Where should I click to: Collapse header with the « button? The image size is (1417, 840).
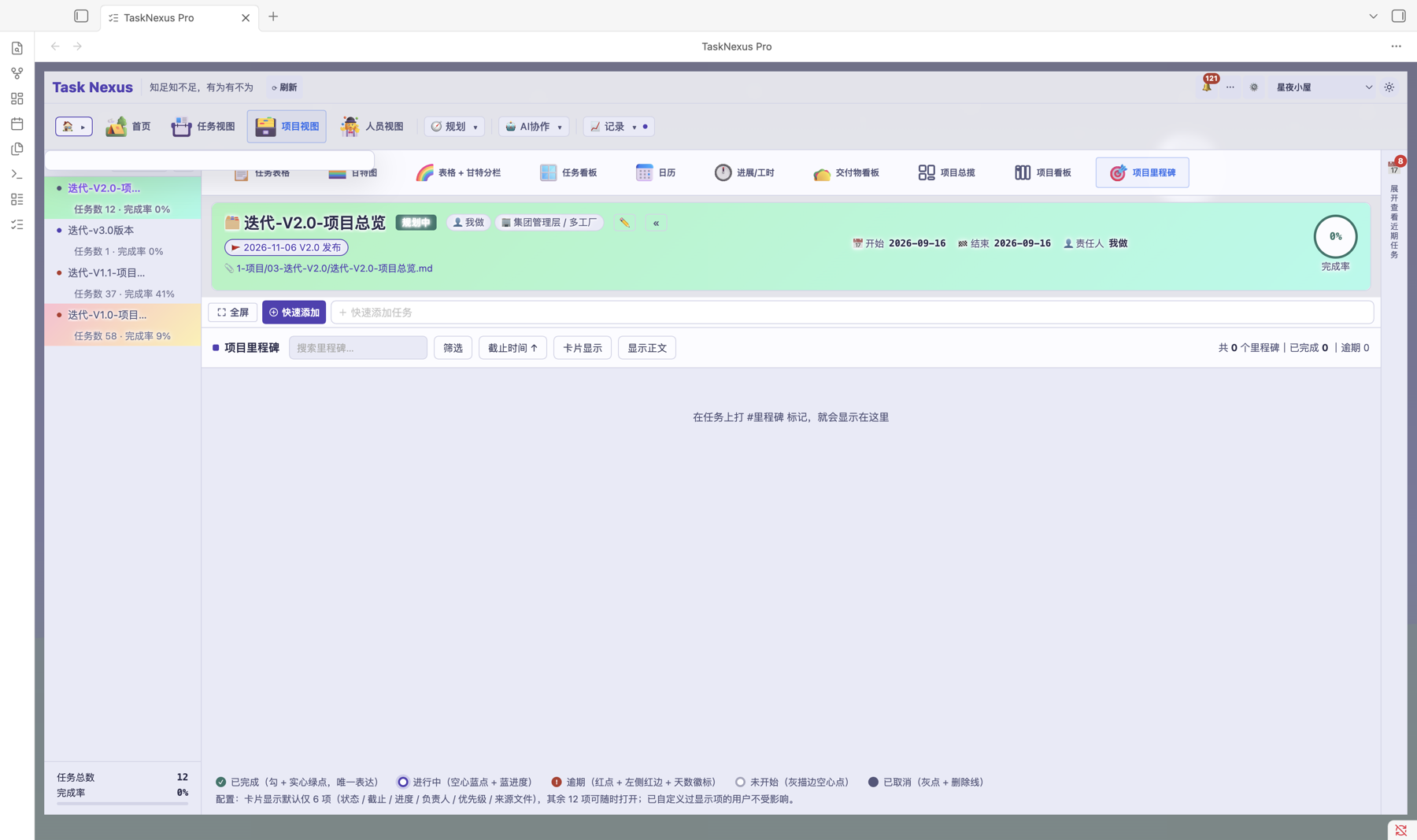click(x=656, y=223)
